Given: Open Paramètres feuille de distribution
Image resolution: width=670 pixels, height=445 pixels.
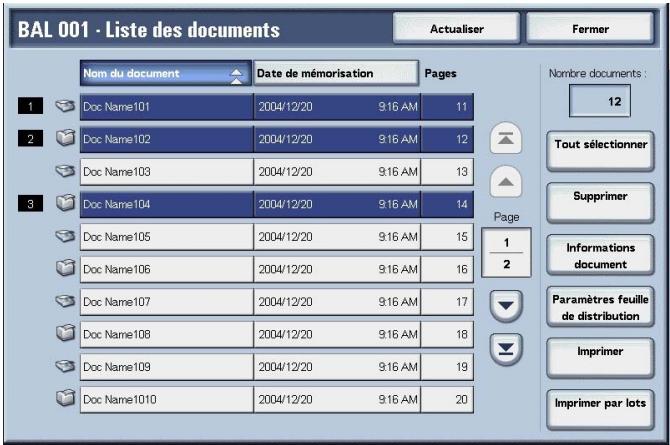Looking at the screenshot, I should pos(600,306).
